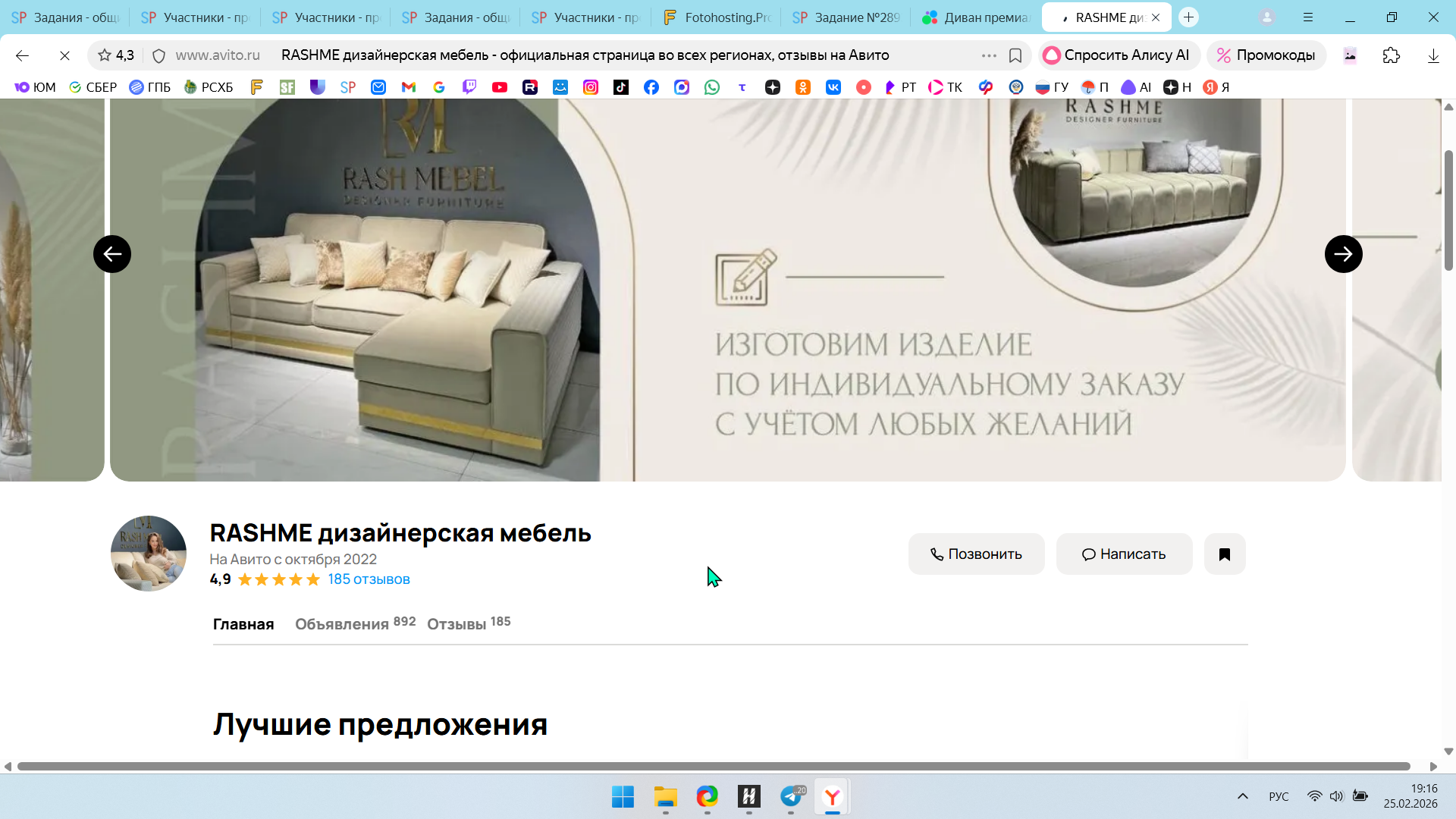1456x819 pixels.
Task: Bookmark this page in the address bar
Action: tap(1015, 55)
